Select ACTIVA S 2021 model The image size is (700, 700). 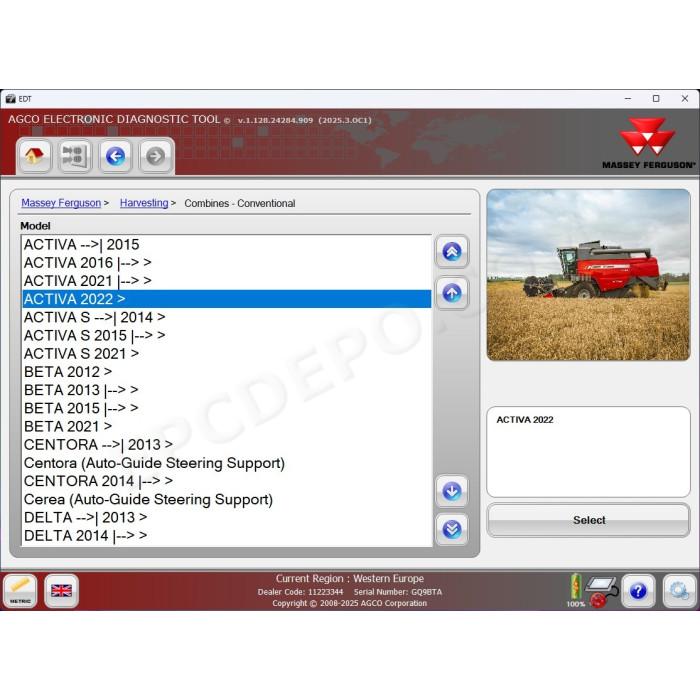coord(227,354)
